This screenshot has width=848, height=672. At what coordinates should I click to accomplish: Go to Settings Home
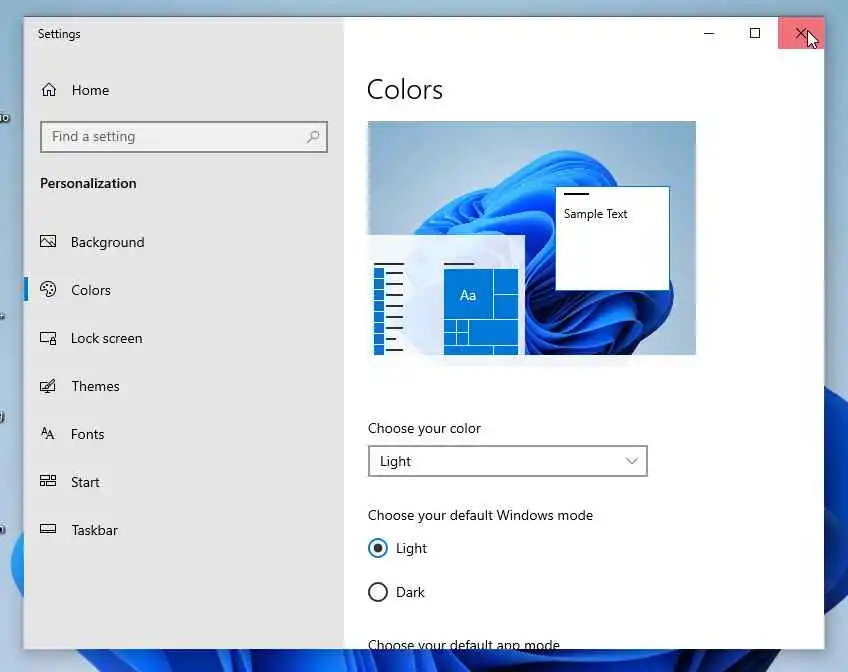90,90
